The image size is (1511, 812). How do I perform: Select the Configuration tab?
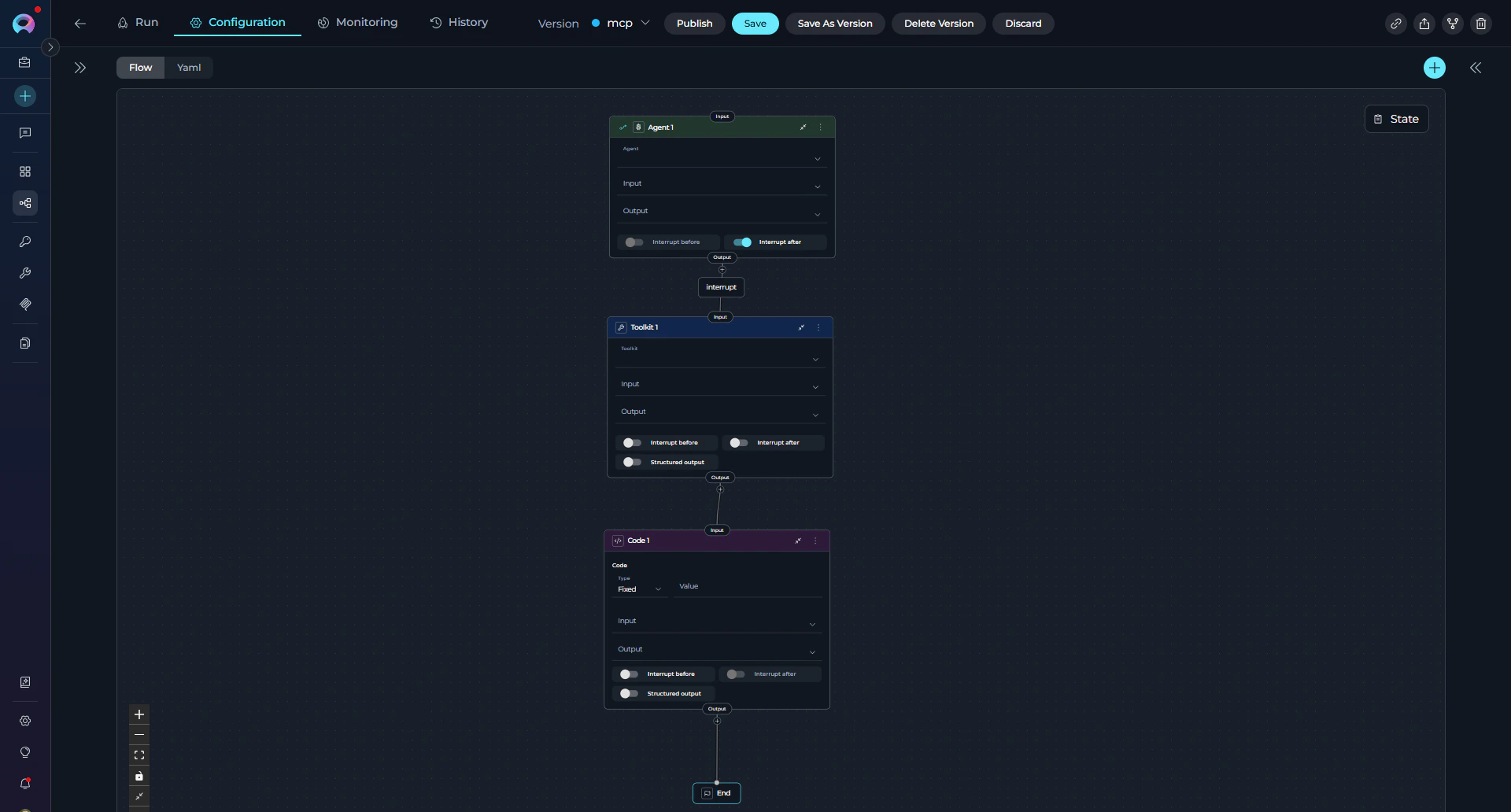point(238,23)
